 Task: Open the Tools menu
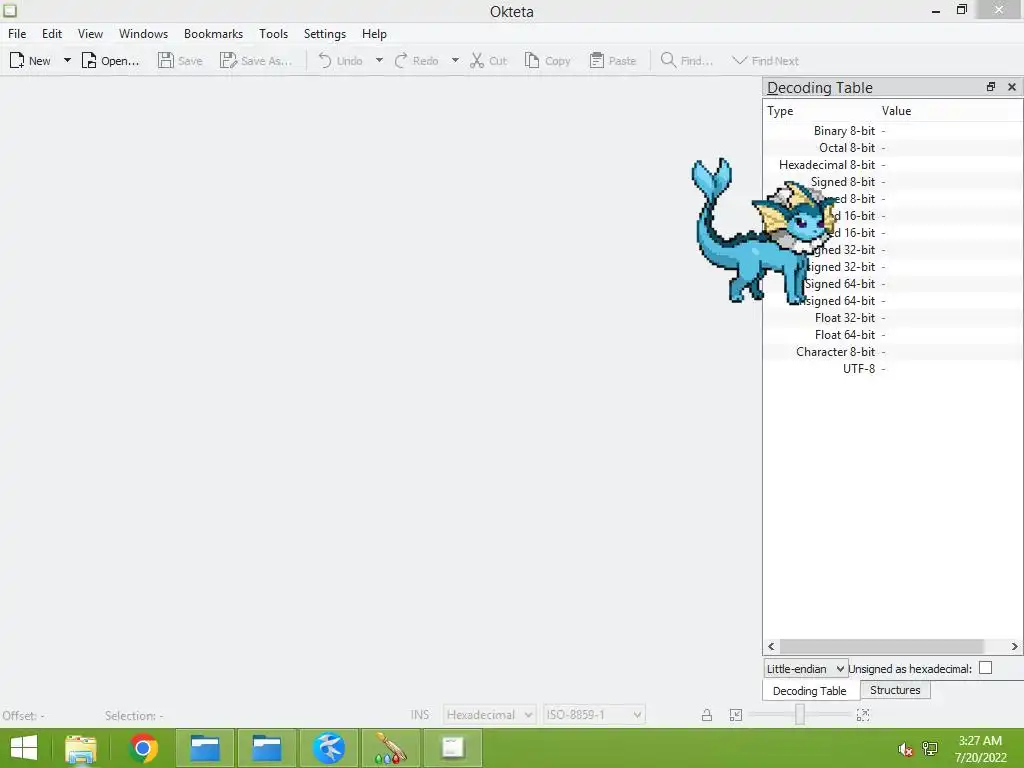(273, 34)
